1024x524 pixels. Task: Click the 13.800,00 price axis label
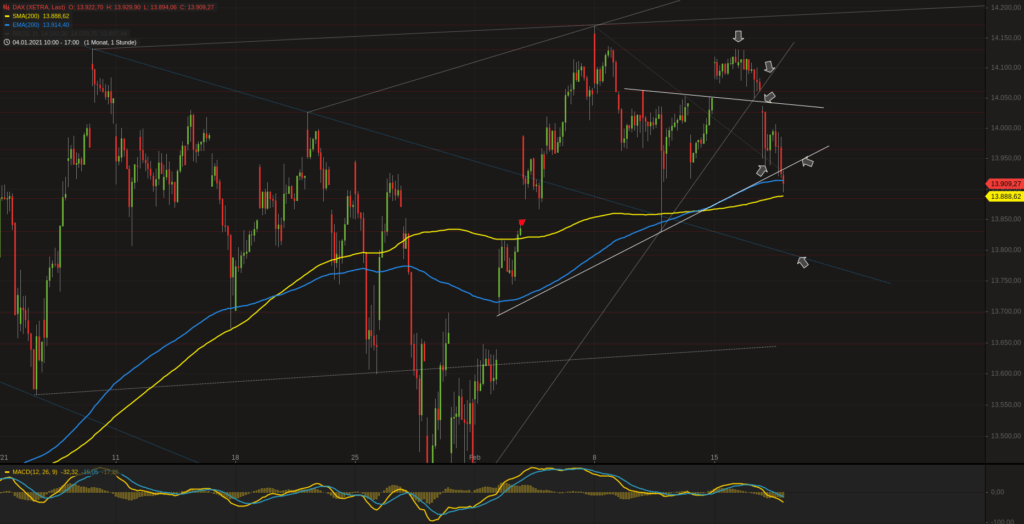pos(1004,250)
